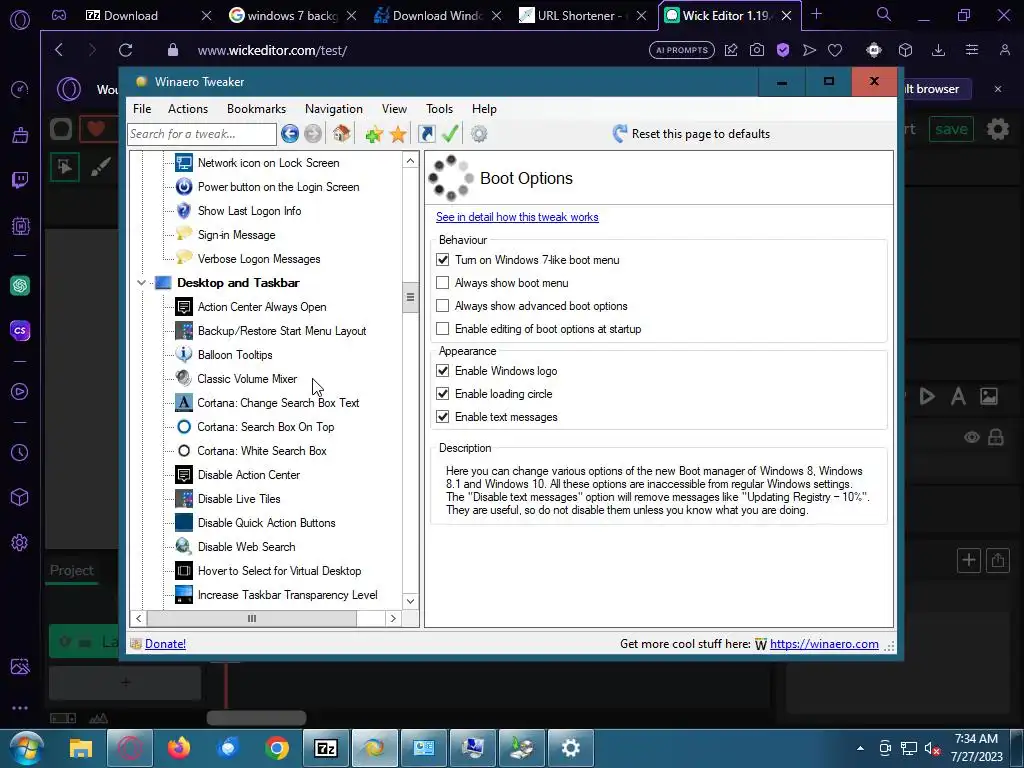Select Disable Action Center tweak
Image resolution: width=1024 pixels, height=768 pixels.
coord(249,475)
